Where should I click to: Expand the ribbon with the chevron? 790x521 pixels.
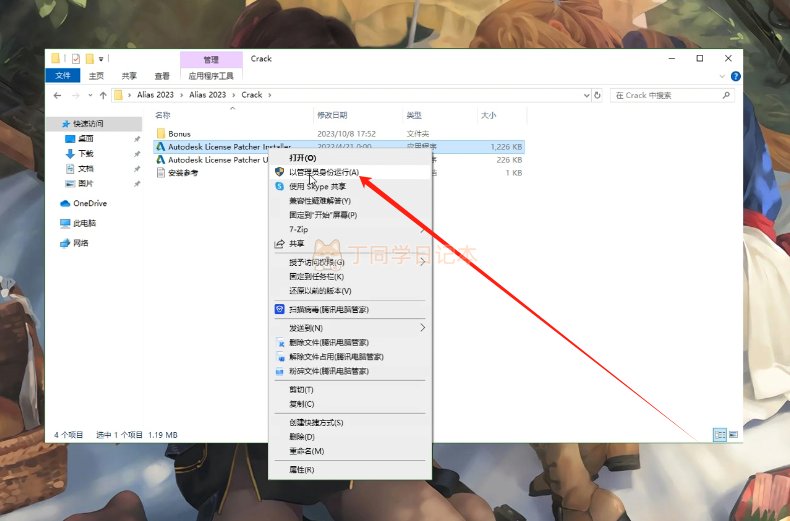coord(722,77)
